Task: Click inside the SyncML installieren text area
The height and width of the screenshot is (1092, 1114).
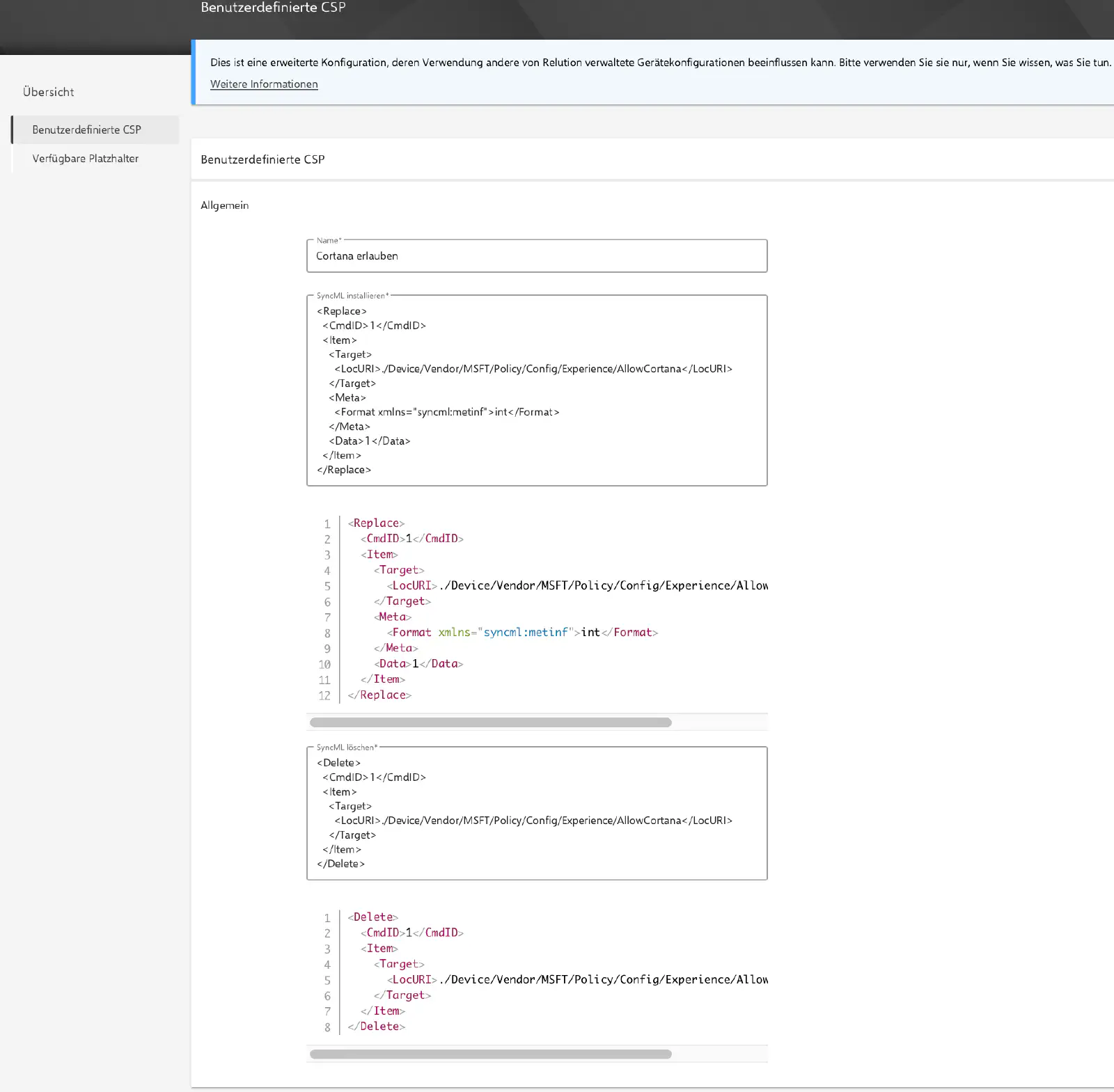Action: pos(537,390)
